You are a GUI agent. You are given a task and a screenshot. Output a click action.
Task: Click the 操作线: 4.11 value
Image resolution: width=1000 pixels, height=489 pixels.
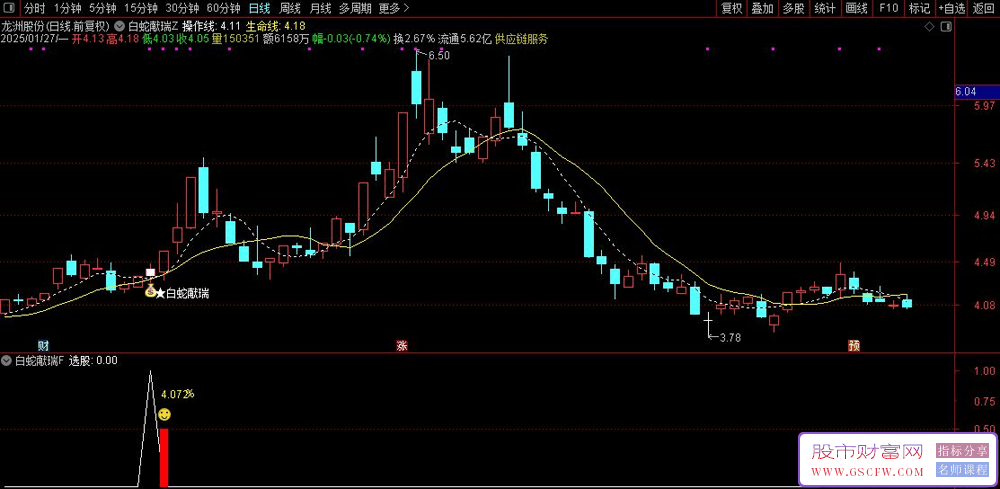[x=211, y=26]
